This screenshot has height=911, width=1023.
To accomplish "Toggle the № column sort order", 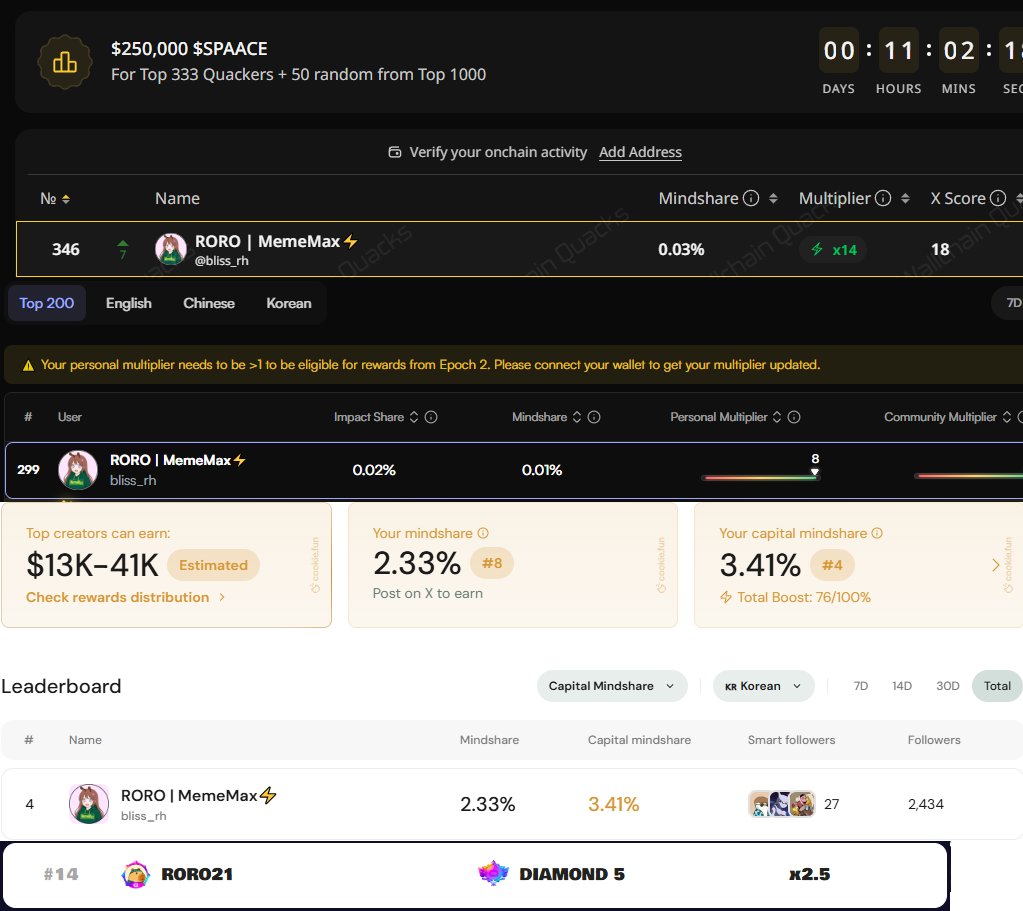I will pyautogui.click(x=67, y=198).
